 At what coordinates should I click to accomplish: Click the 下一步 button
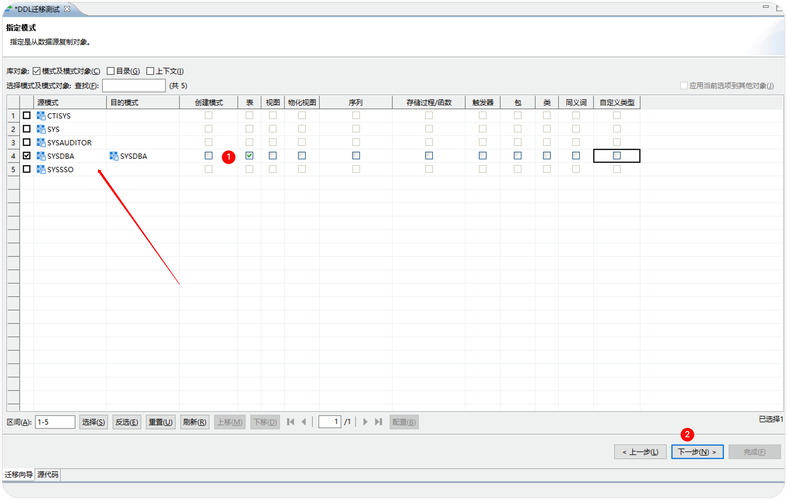point(697,452)
